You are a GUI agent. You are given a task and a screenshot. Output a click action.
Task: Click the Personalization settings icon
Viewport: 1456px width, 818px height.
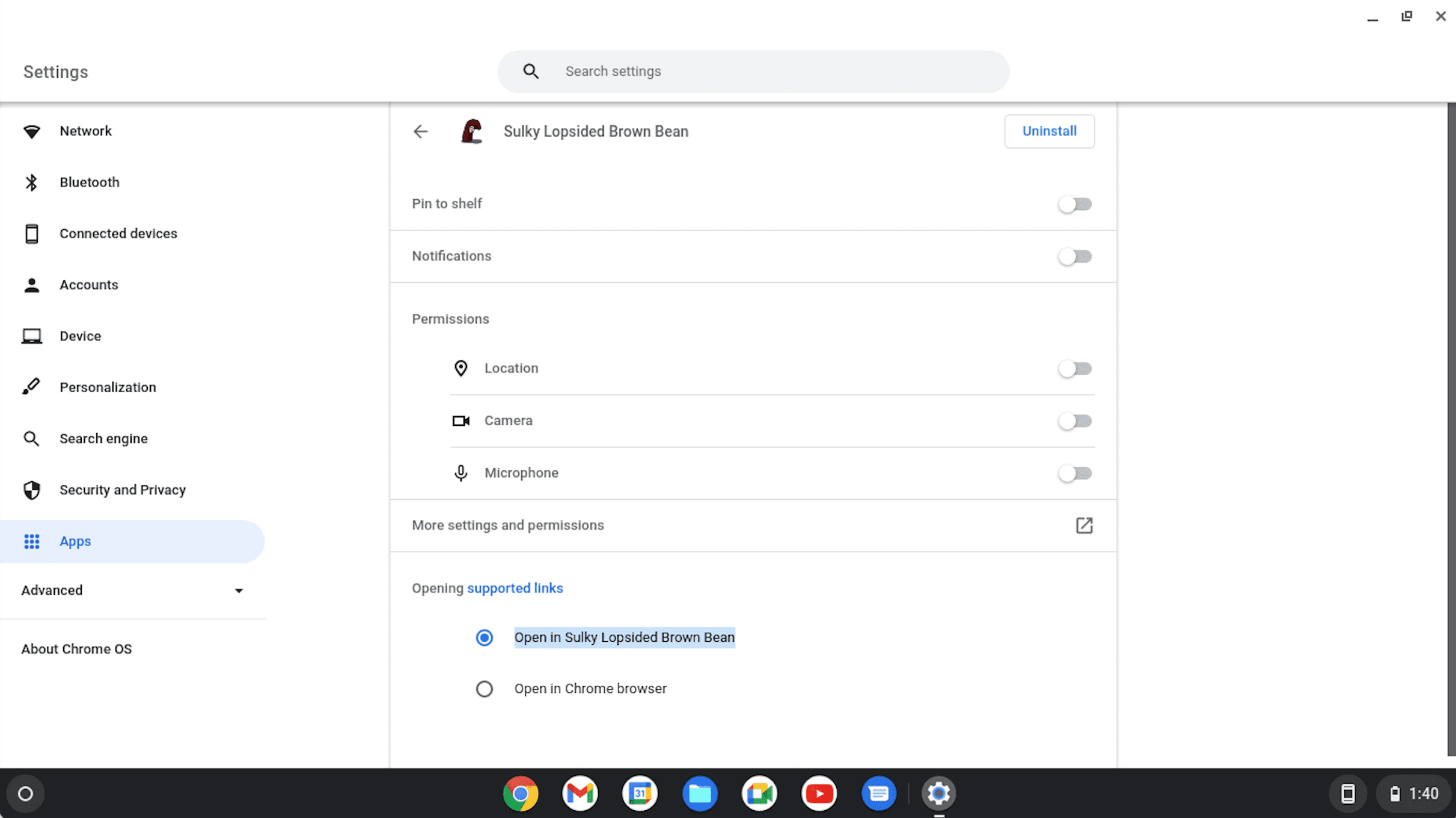point(32,387)
